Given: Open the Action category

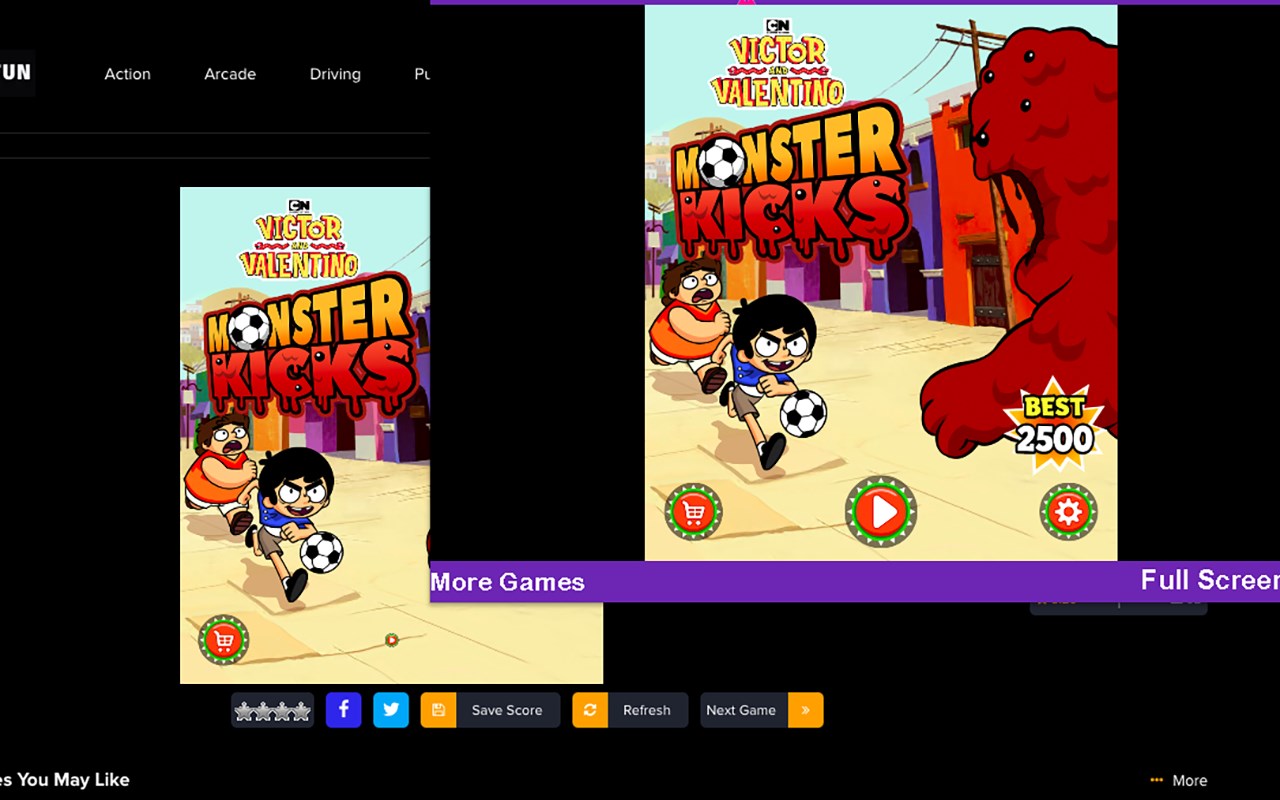Looking at the screenshot, I should point(128,74).
